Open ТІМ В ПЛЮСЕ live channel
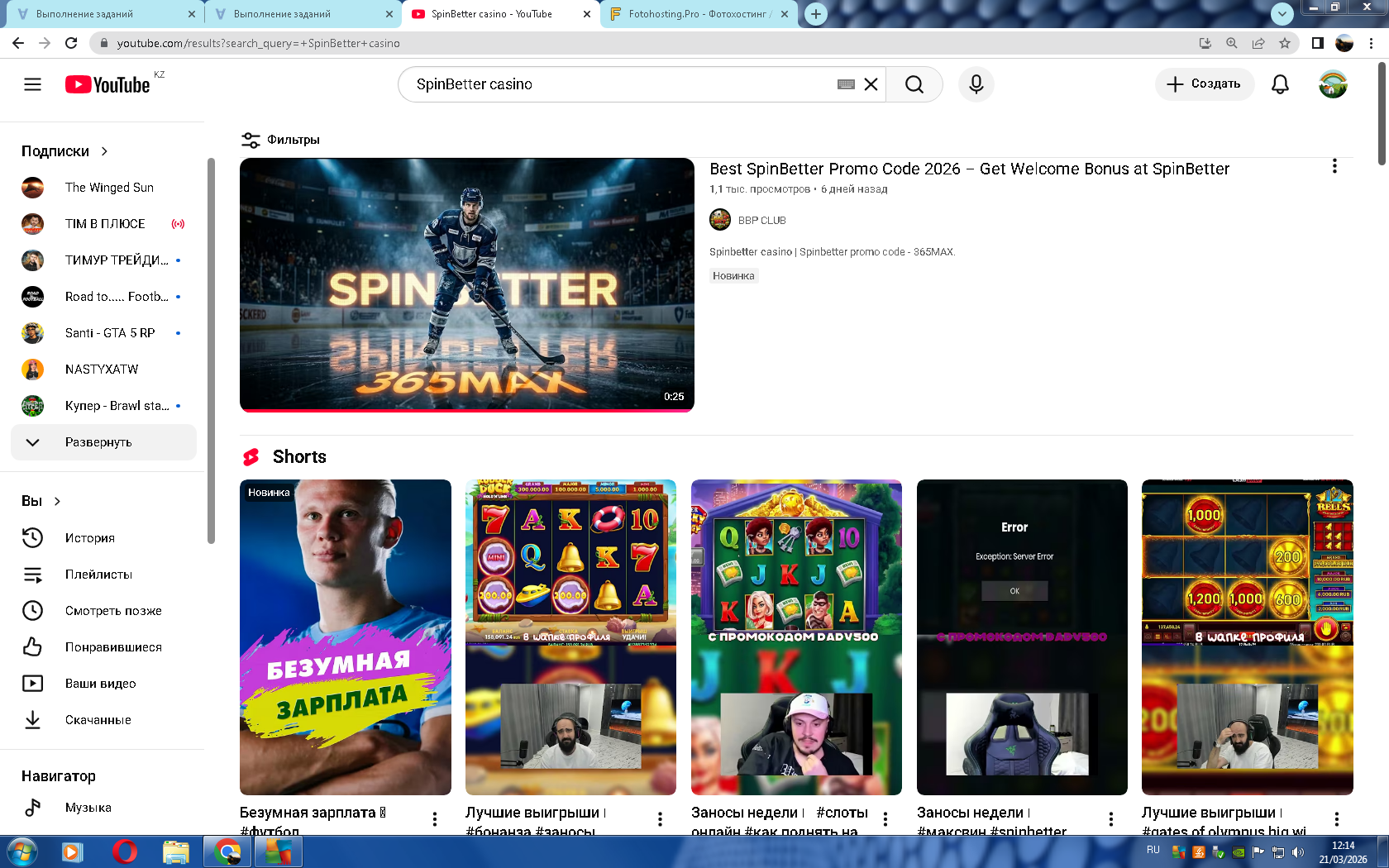1389x868 pixels. [x=104, y=224]
